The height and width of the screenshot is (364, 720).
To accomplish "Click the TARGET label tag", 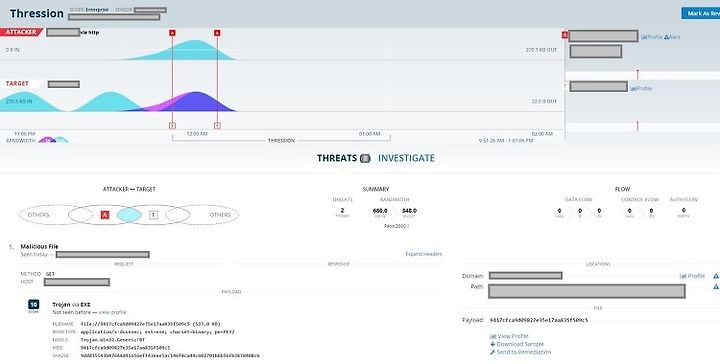I will (18, 84).
